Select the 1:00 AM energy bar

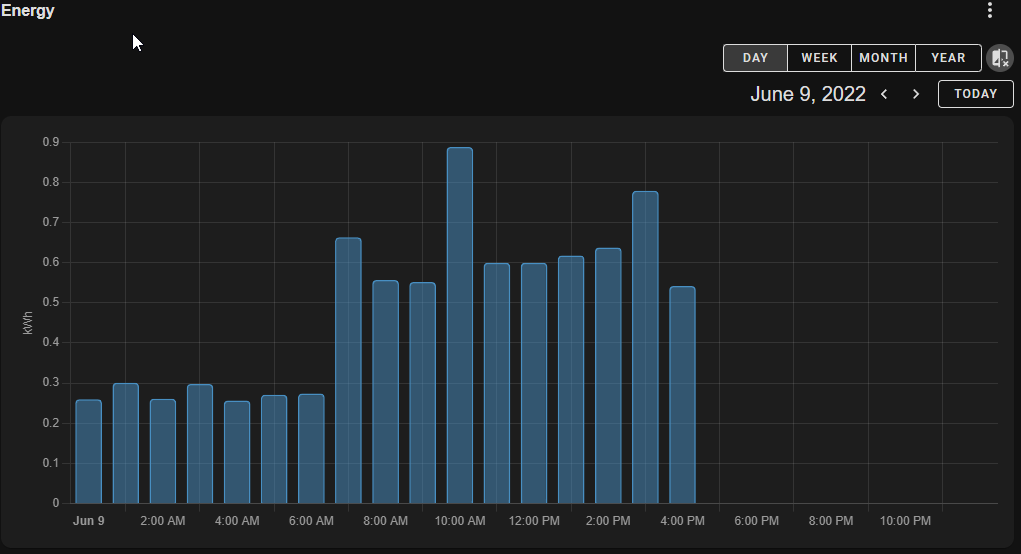coord(126,443)
